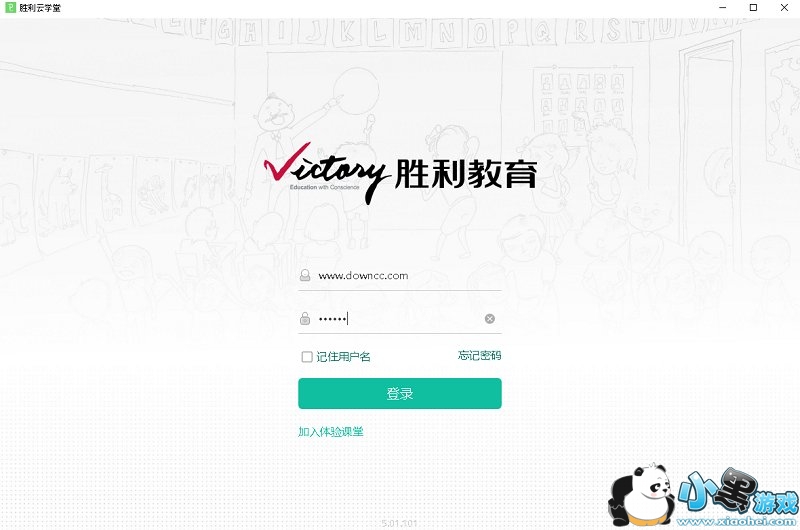Viewport: 800px width, 530px height.
Task: Open the 加入体验课堂 link
Action: [x=331, y=432]
